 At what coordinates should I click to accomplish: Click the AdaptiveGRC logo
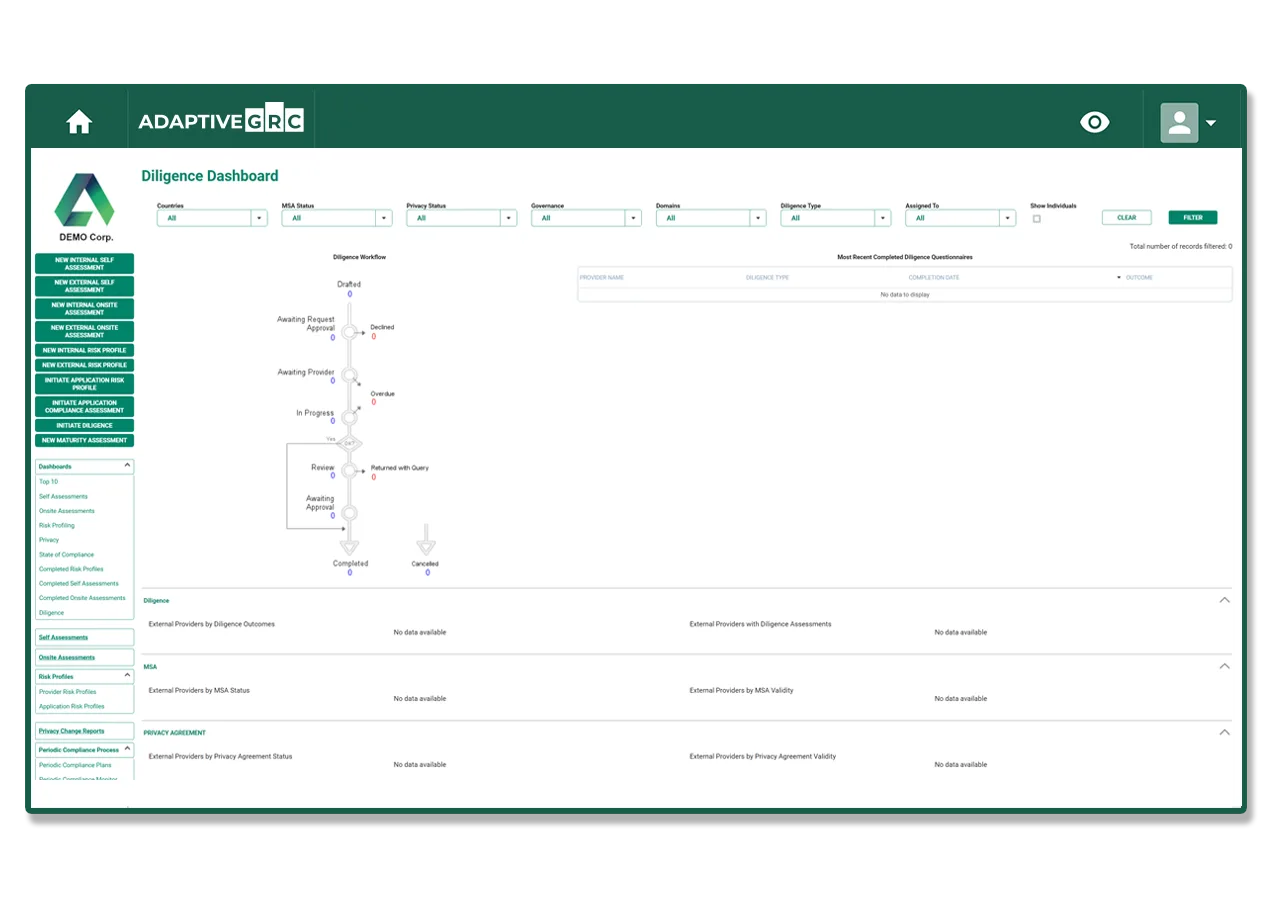click(221, 121)
